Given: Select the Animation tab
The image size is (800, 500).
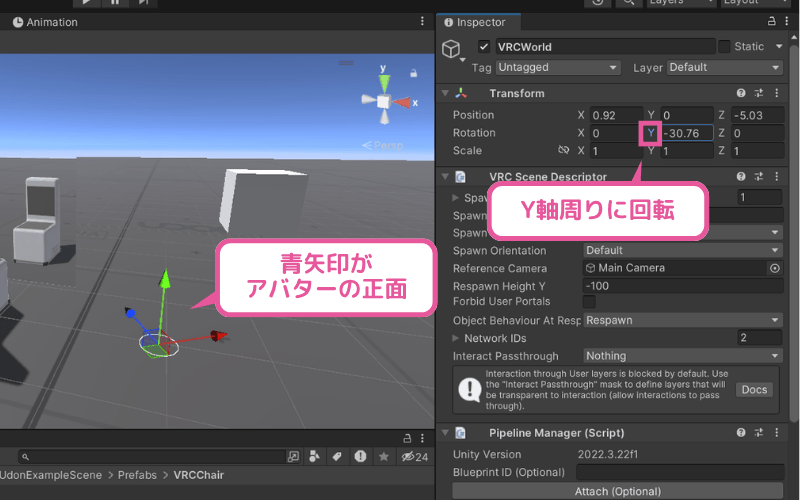Looking at the screenshot, I should (45, 22).
